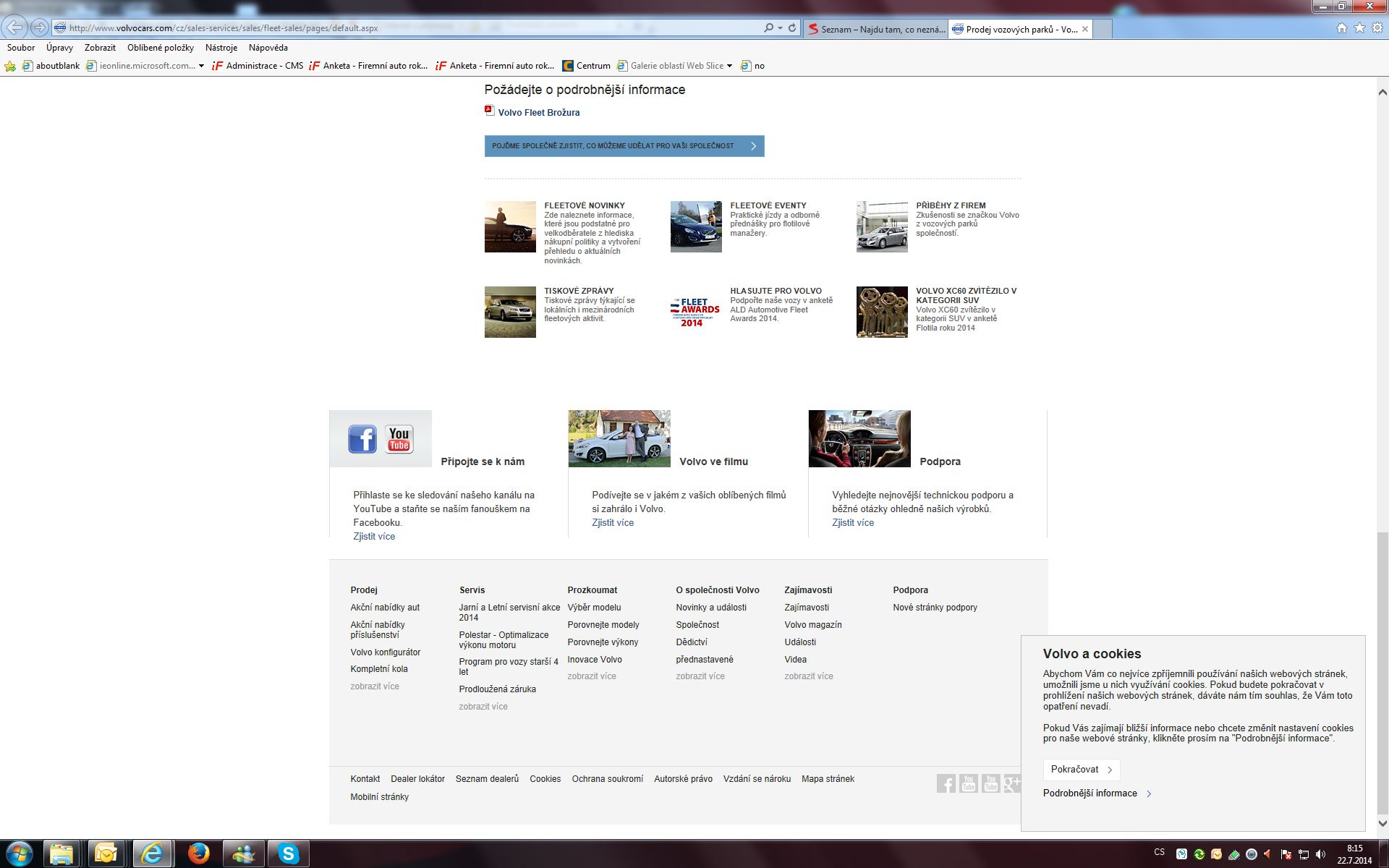The height and width of the screenshot is (868, 1389).
Task: Open Dealer lokátor footer link
Action: 417,779
